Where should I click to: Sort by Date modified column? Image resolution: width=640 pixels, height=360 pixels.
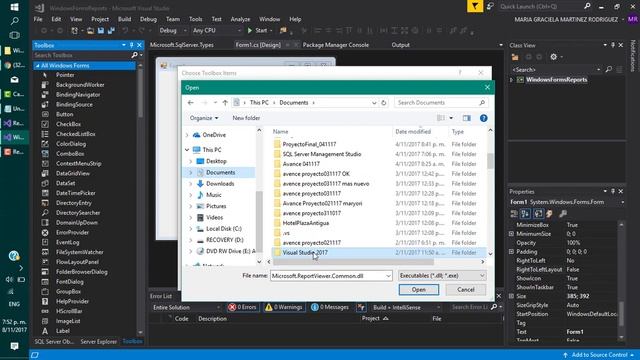point(413,131)
